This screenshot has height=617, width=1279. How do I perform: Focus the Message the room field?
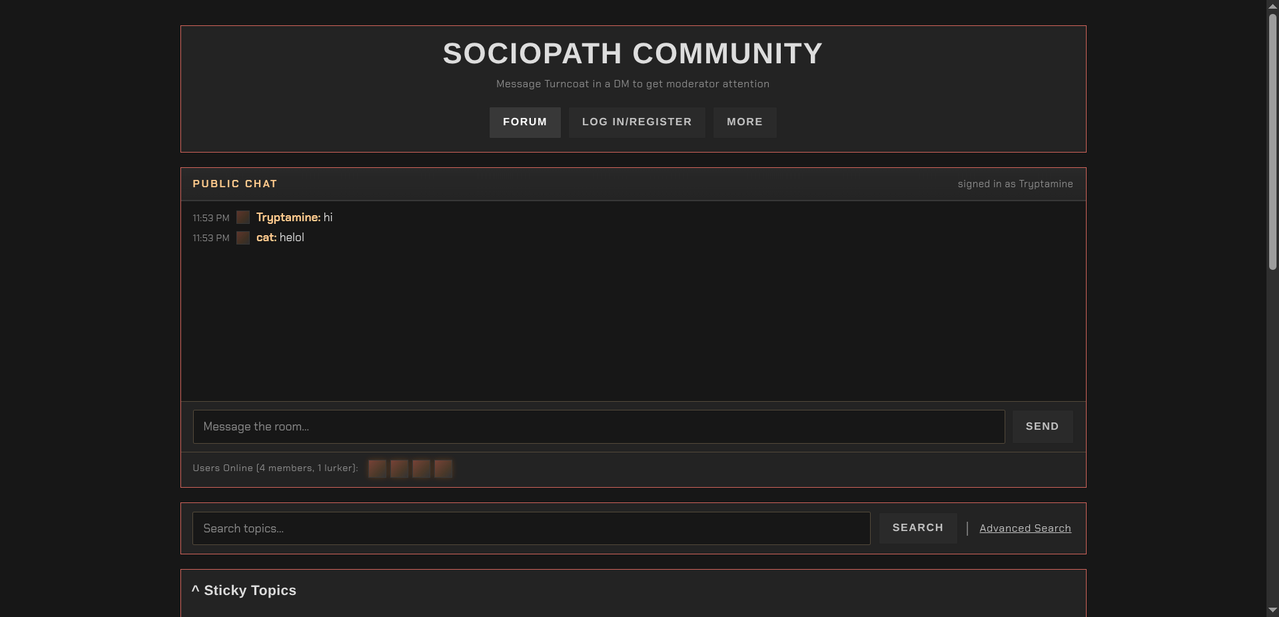[x=599, y=427]
